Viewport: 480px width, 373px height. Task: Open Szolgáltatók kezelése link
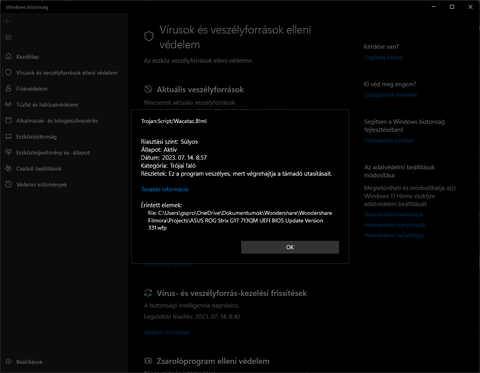tap(390, 95)
